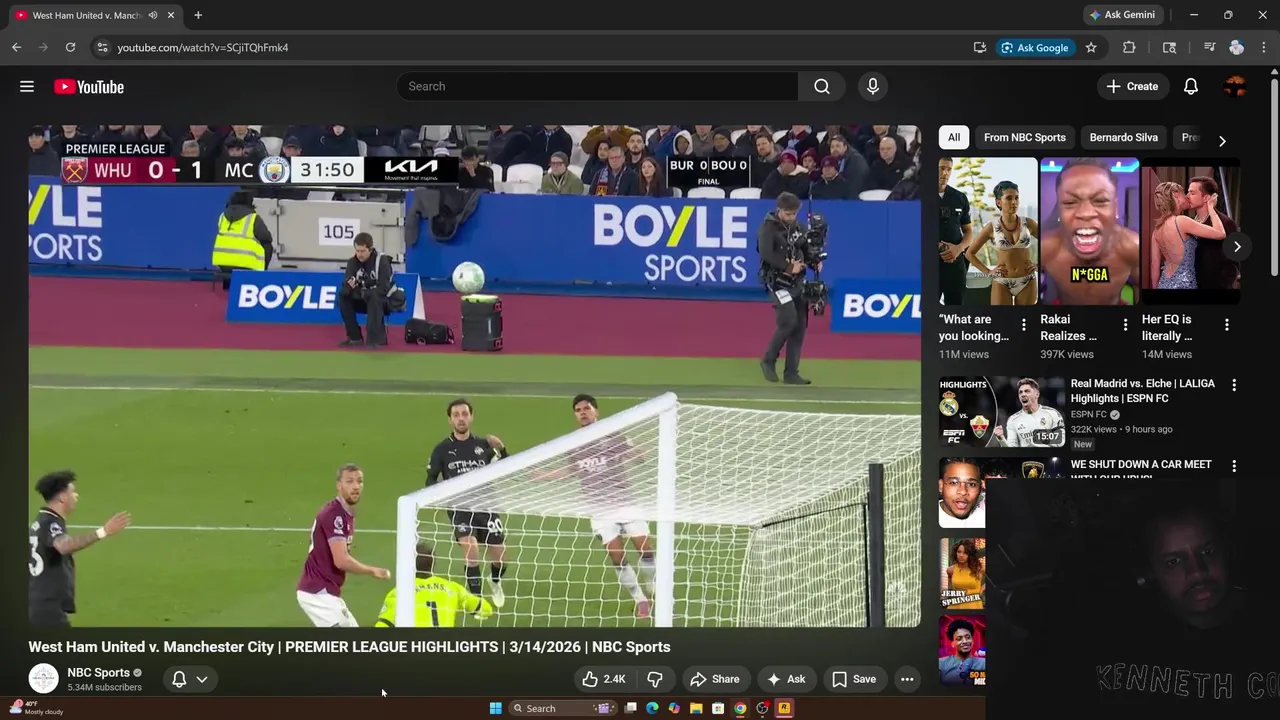1280x720 pixels.
Task: Open the Real Madrid vs. Elche title link
Action: tap(1143, 391)
